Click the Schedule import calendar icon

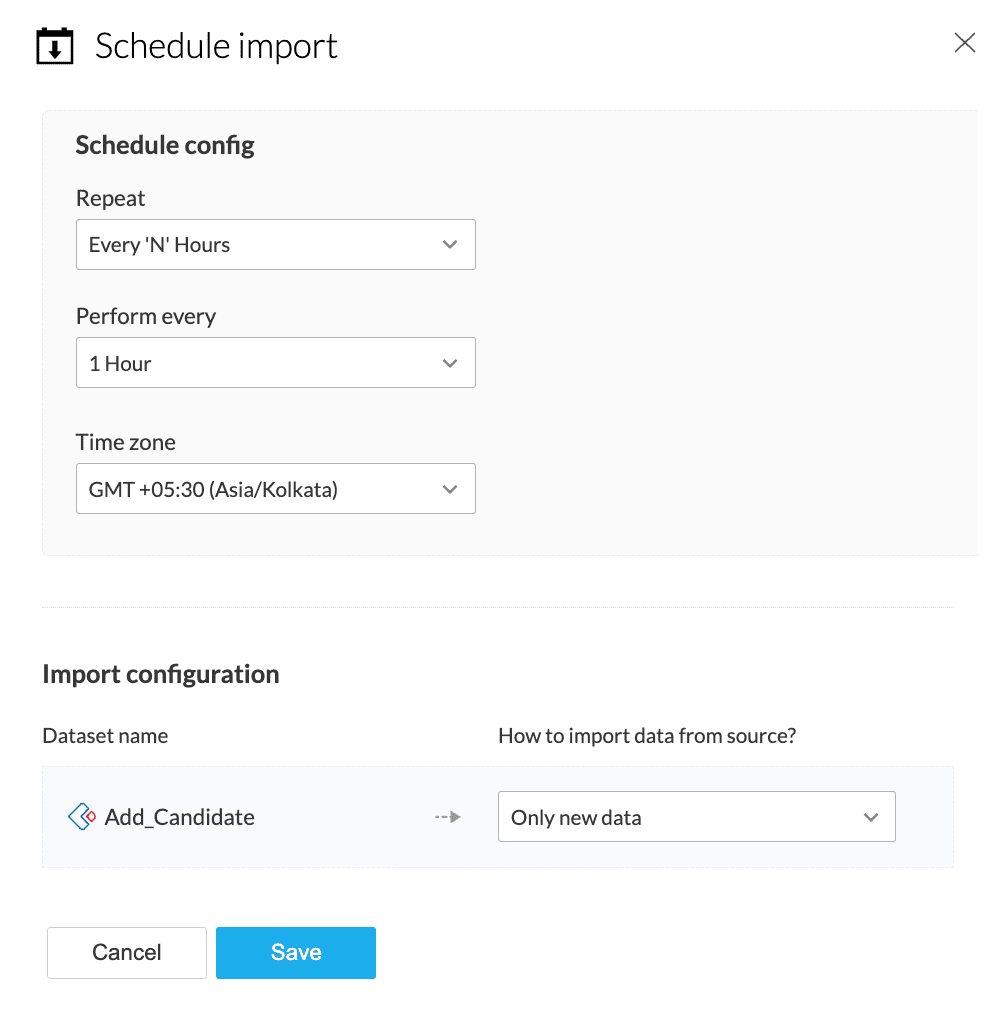click(55, 47)
